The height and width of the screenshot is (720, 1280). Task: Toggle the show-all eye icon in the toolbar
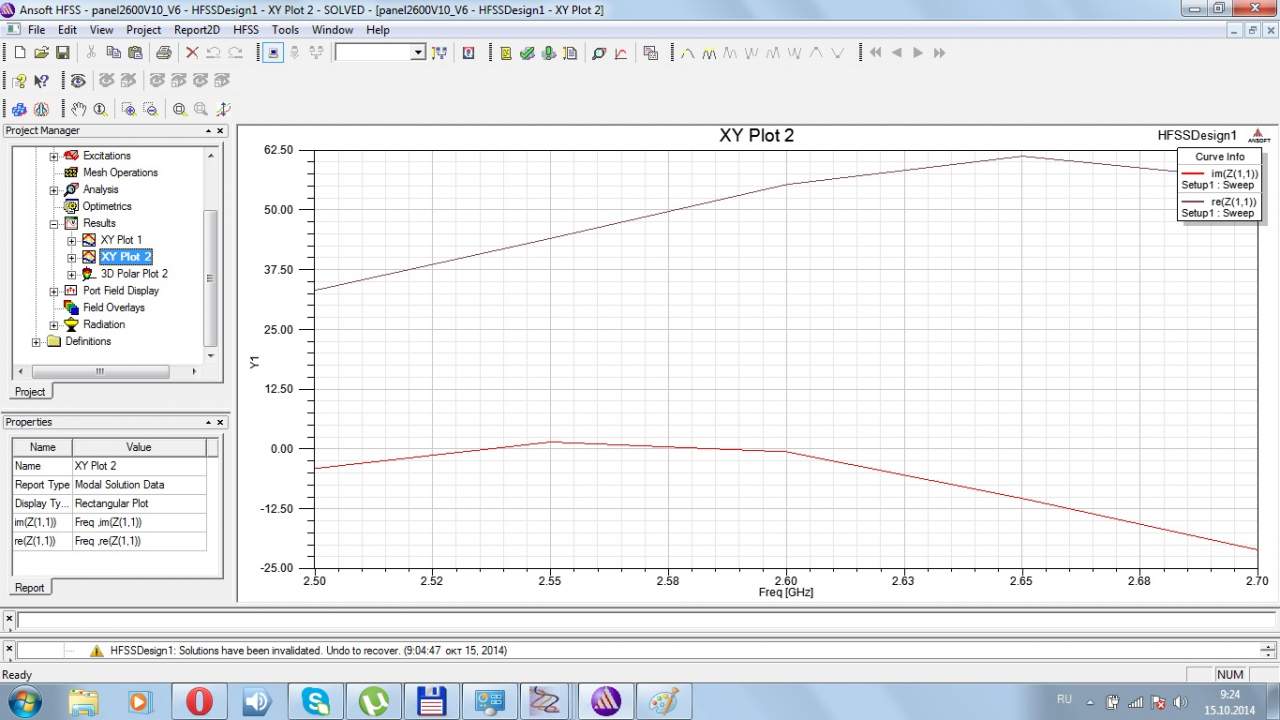[77, 81]
